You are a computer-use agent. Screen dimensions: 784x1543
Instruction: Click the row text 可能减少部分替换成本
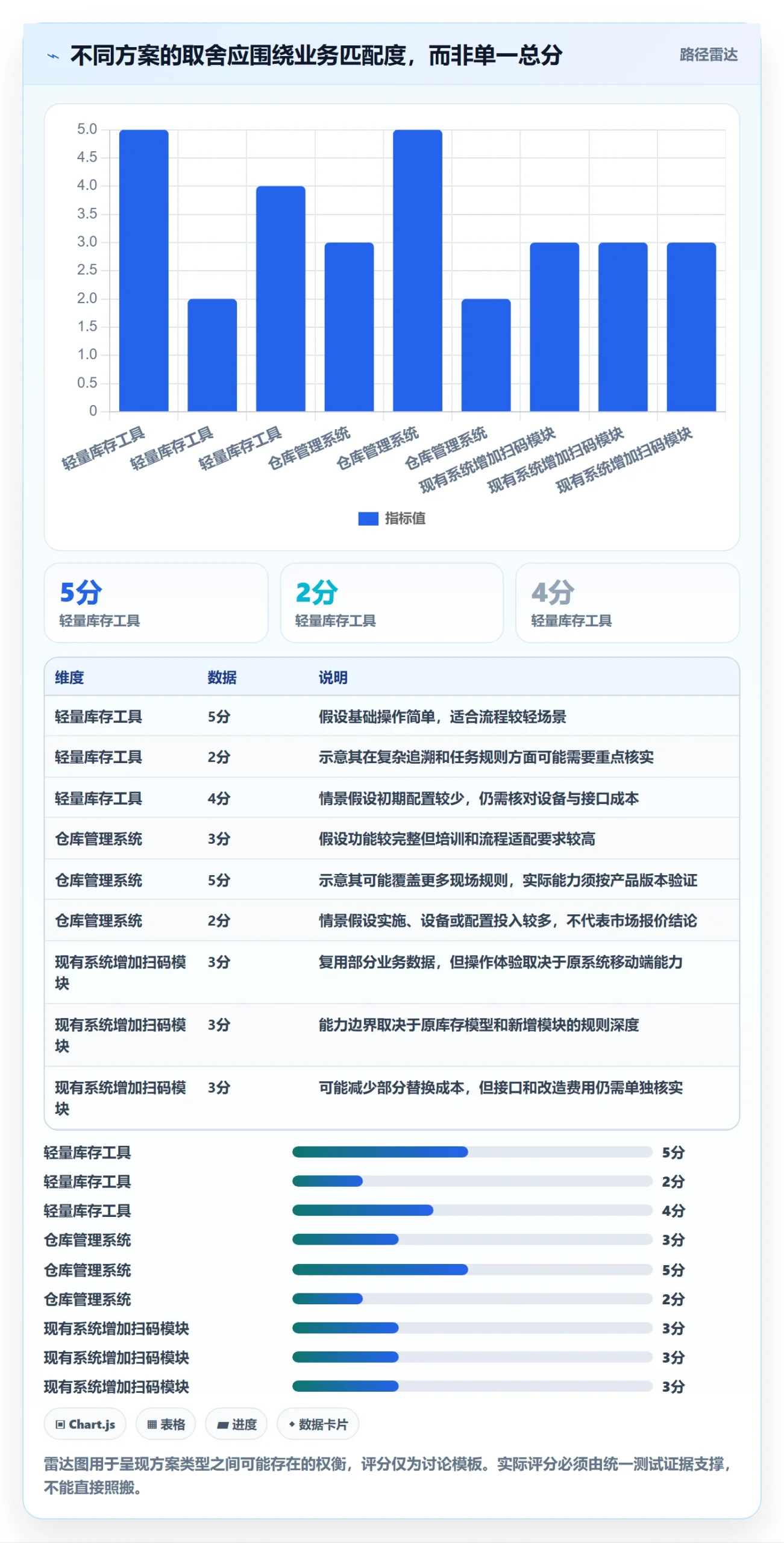tap(391, 1087)
